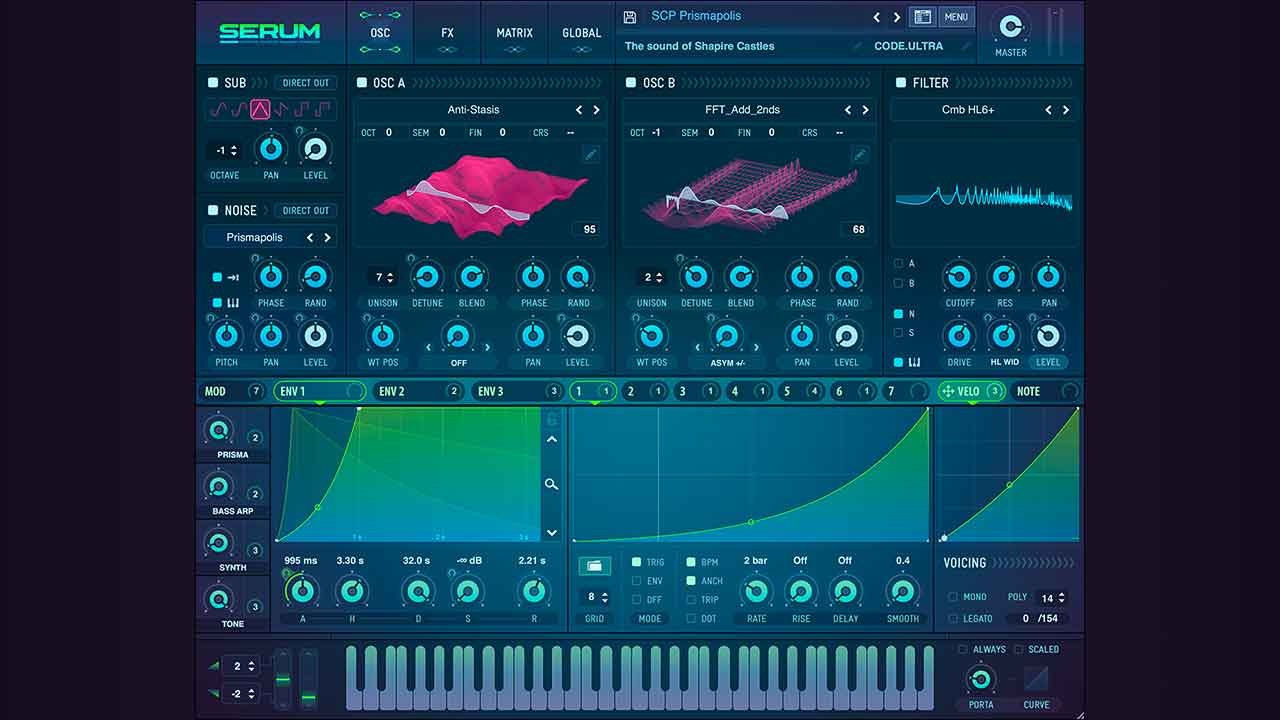The width and height of the screenshot is (1280, 720).
Task: Open the MENU button in the header
Action: 956,16
